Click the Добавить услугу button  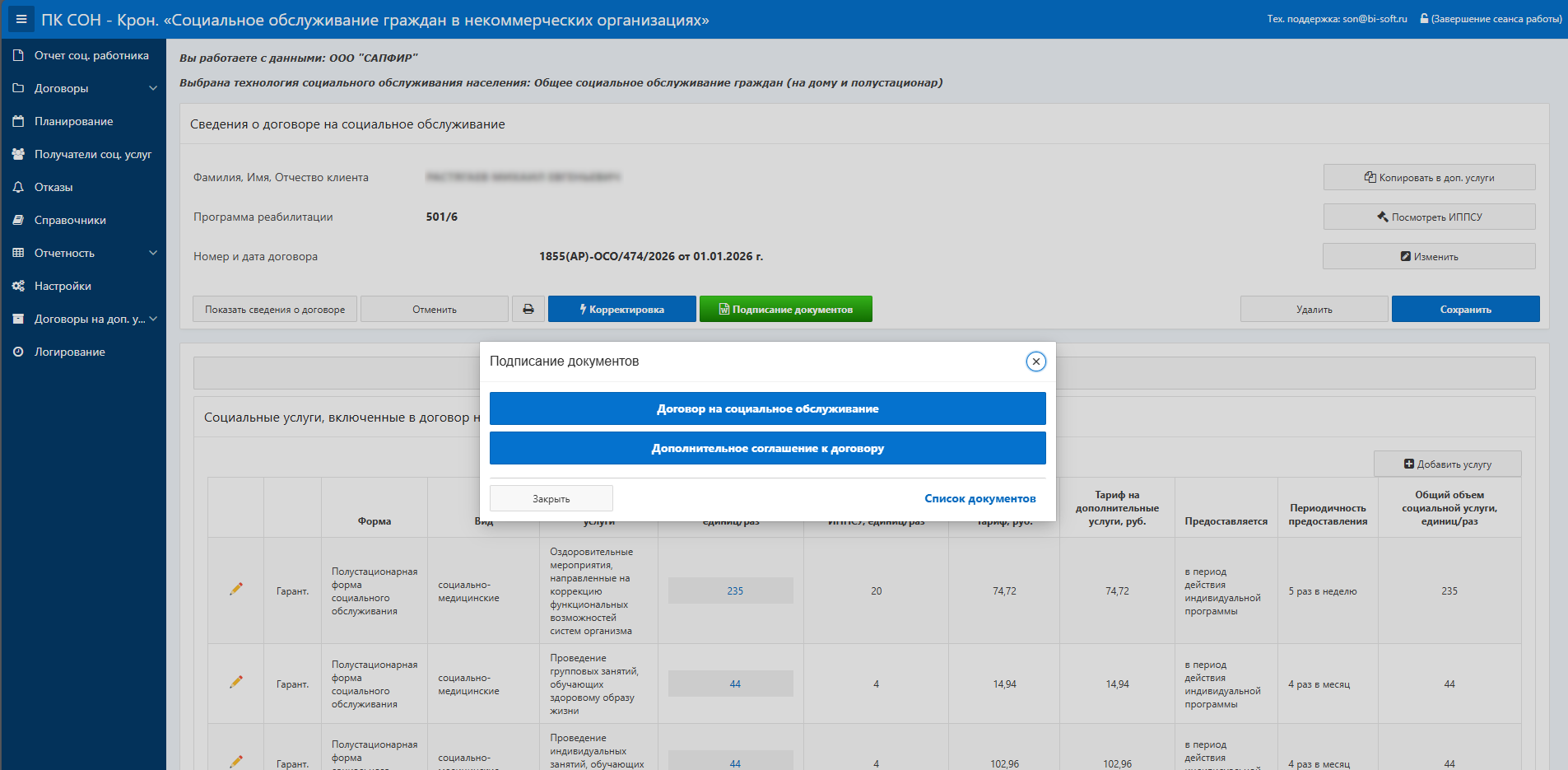[x=1447, y=464]
